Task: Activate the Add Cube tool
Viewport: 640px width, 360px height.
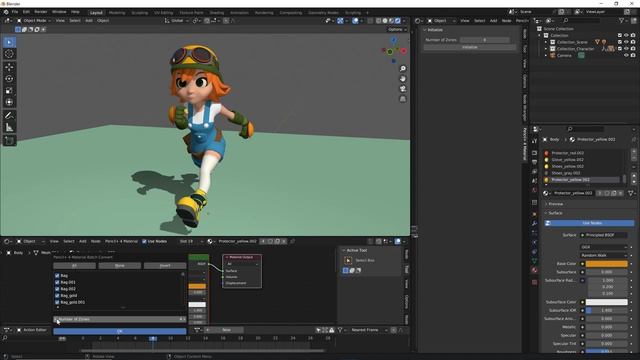Action: click(x=9, y=141)
